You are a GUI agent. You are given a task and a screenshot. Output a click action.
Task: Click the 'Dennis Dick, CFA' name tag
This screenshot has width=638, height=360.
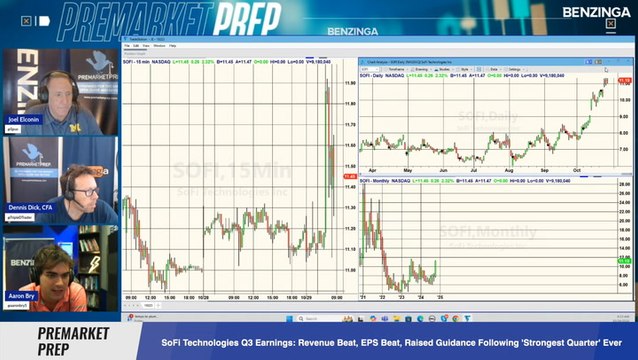tap(30, 207)
